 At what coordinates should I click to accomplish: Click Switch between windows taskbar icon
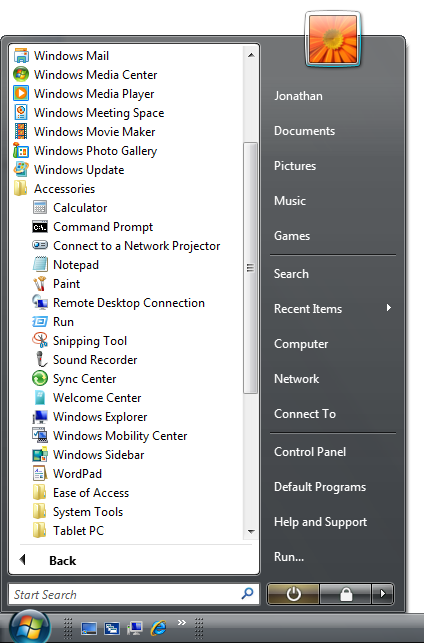(112, 628)
